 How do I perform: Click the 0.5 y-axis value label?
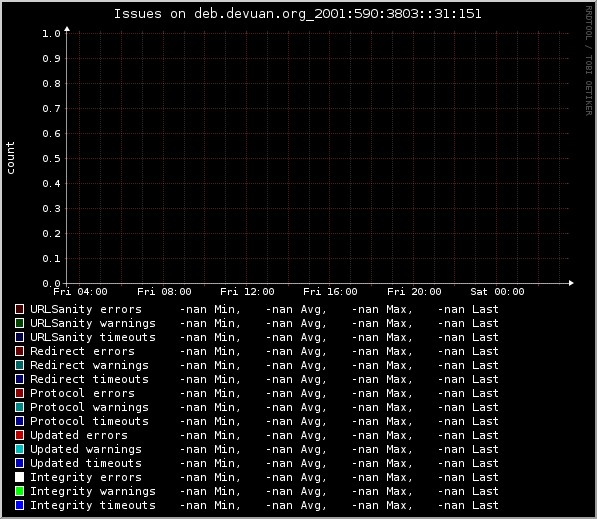pos(51,158)
